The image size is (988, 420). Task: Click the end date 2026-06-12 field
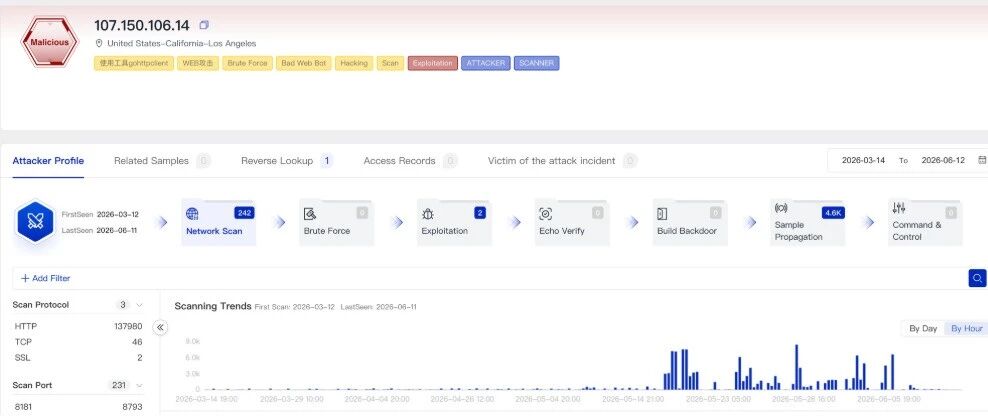pyautogui.click(x=943, y=161)
